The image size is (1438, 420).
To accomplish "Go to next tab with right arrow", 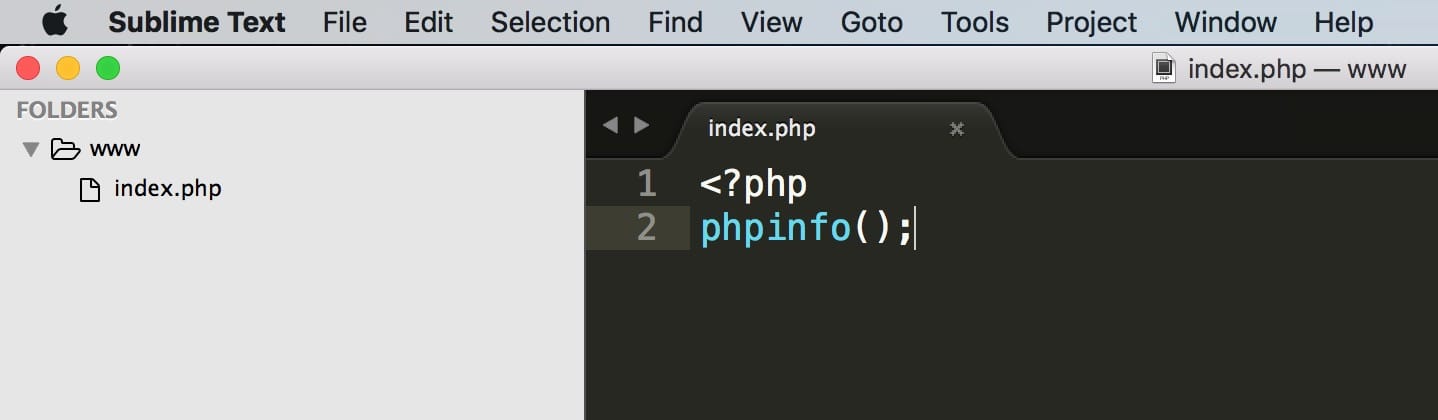I will [x=642, y=125].
